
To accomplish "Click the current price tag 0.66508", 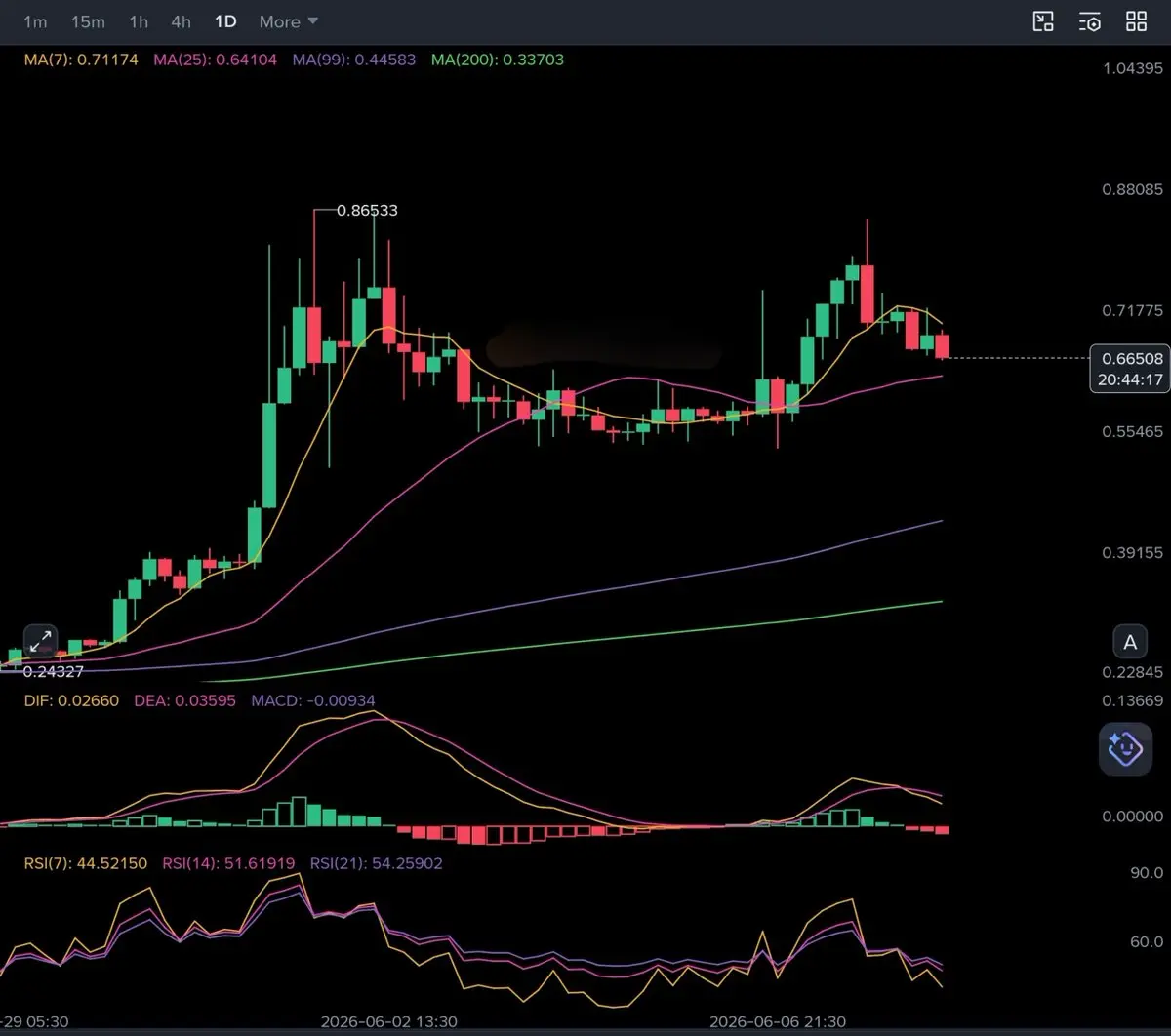I will tap(1130, 359).
